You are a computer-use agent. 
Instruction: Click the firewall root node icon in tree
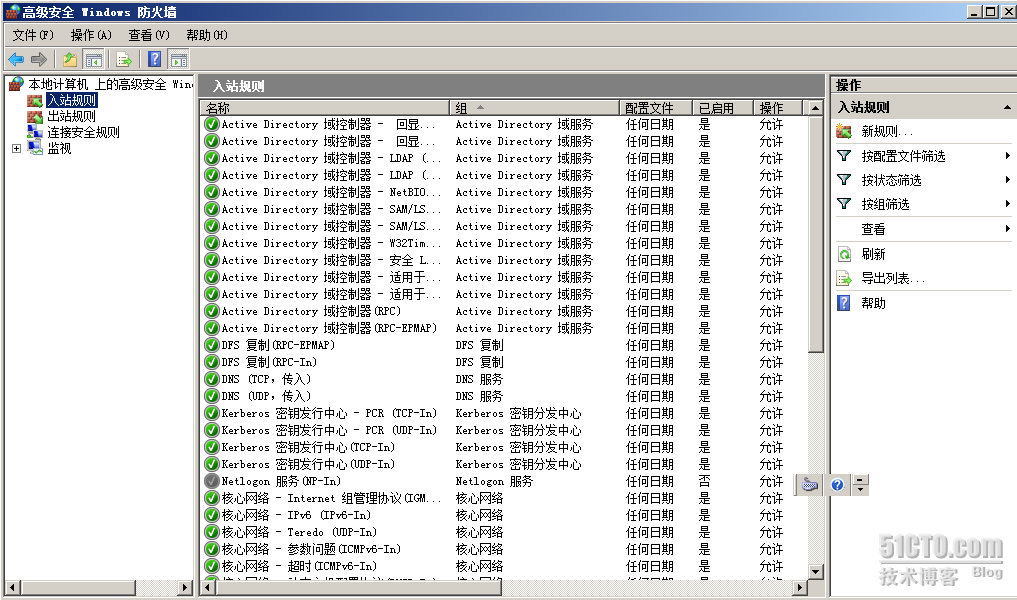click(16, 84)
